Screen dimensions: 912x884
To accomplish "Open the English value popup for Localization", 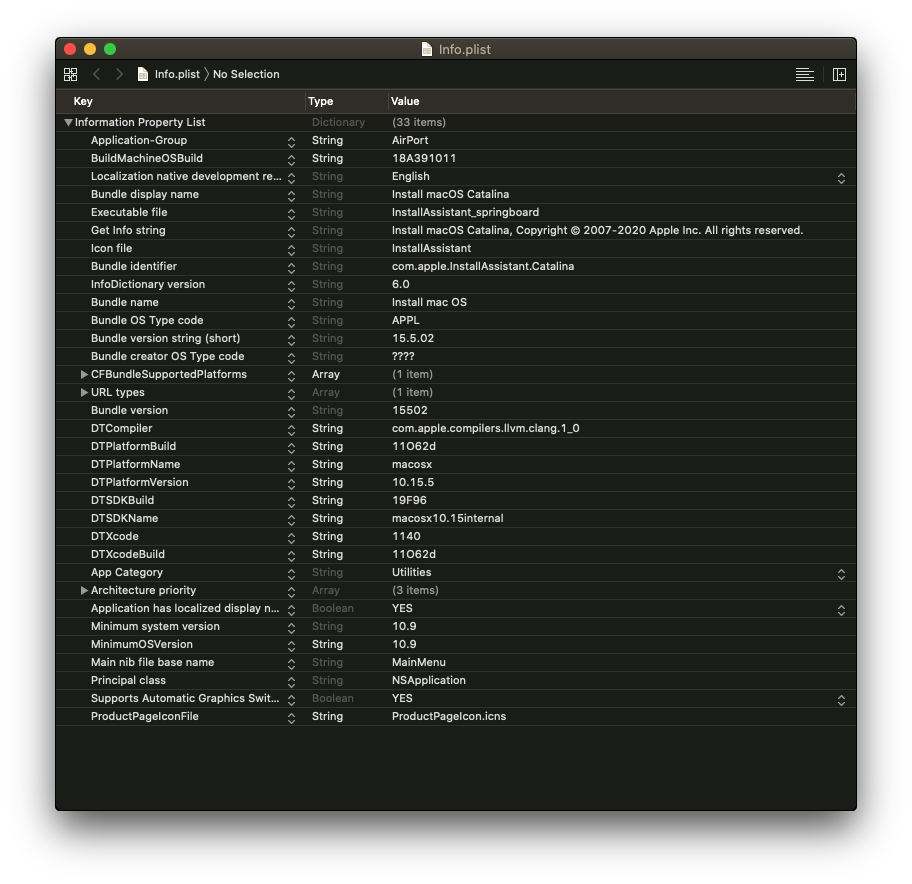I will click(841, 178).
